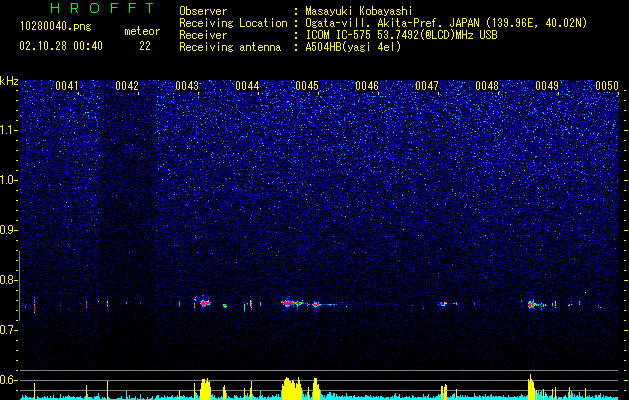Click the long meteor echo before 0045
This screenshot has width=629, height=400.
coord(292,303)
